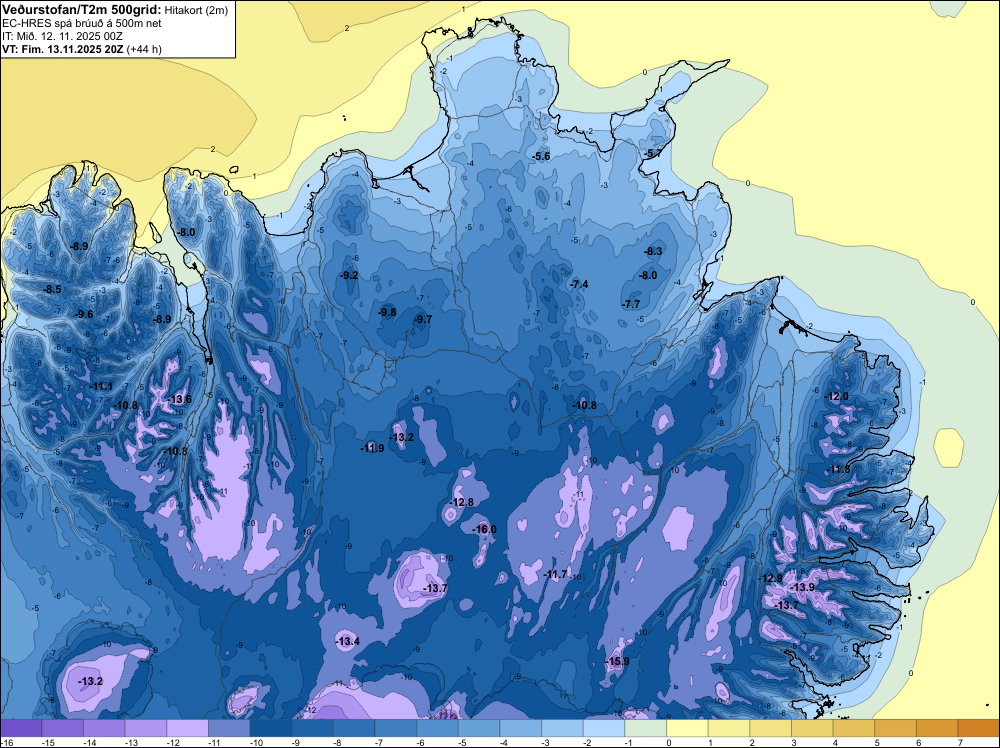
Task: Click the initialization time 'IT: Mið. 12. 11. 2025 00Z'
Action: (x=62, y=36)
